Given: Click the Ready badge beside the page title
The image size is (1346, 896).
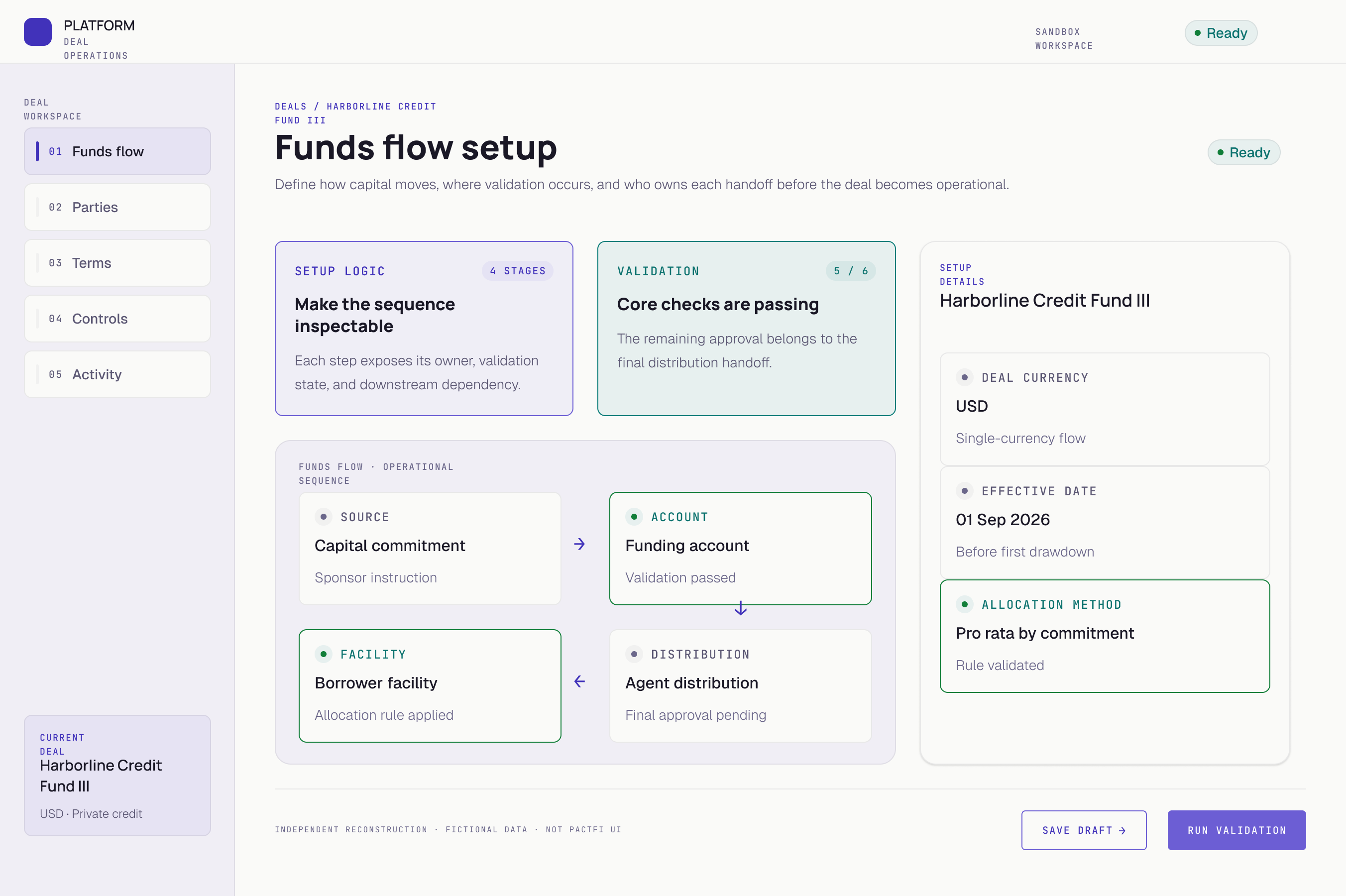Looking at the screenshot, I should click(x=1244, y=153).
